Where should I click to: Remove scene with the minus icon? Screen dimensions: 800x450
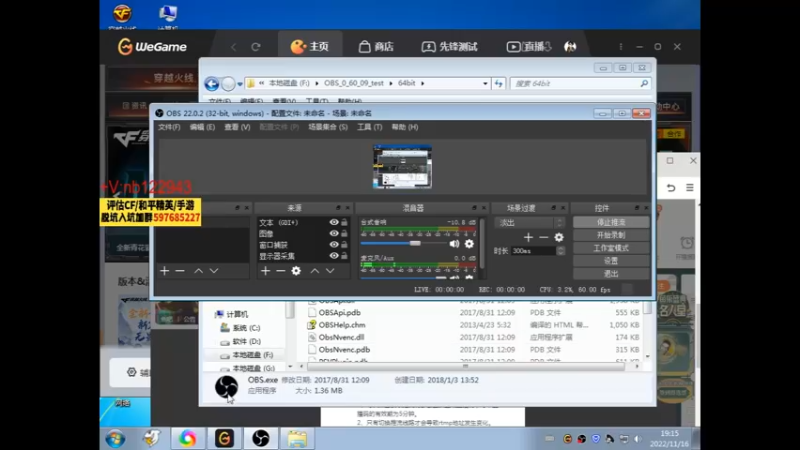pos(180,271)
